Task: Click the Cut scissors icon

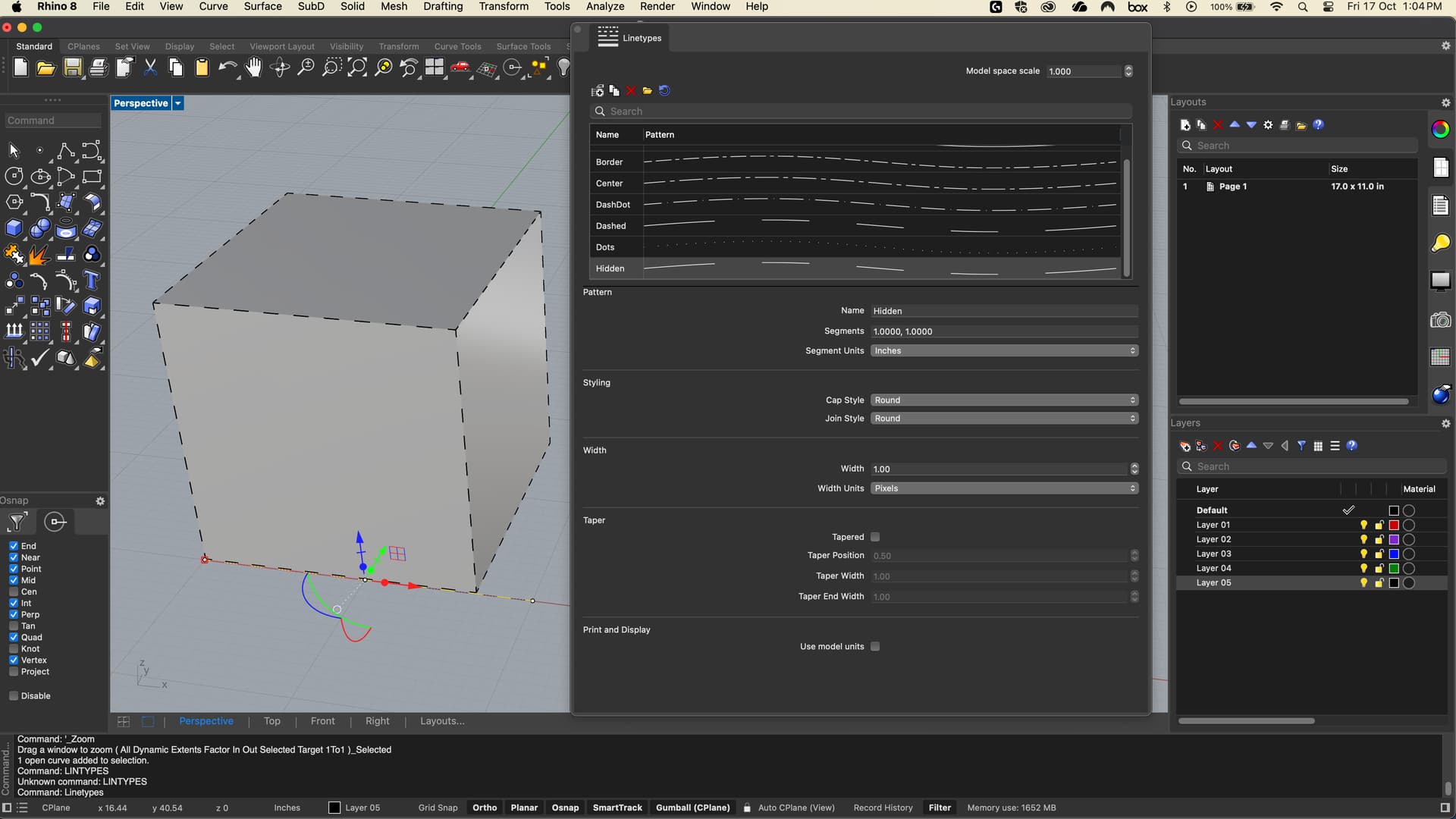Action: (150, 68)
